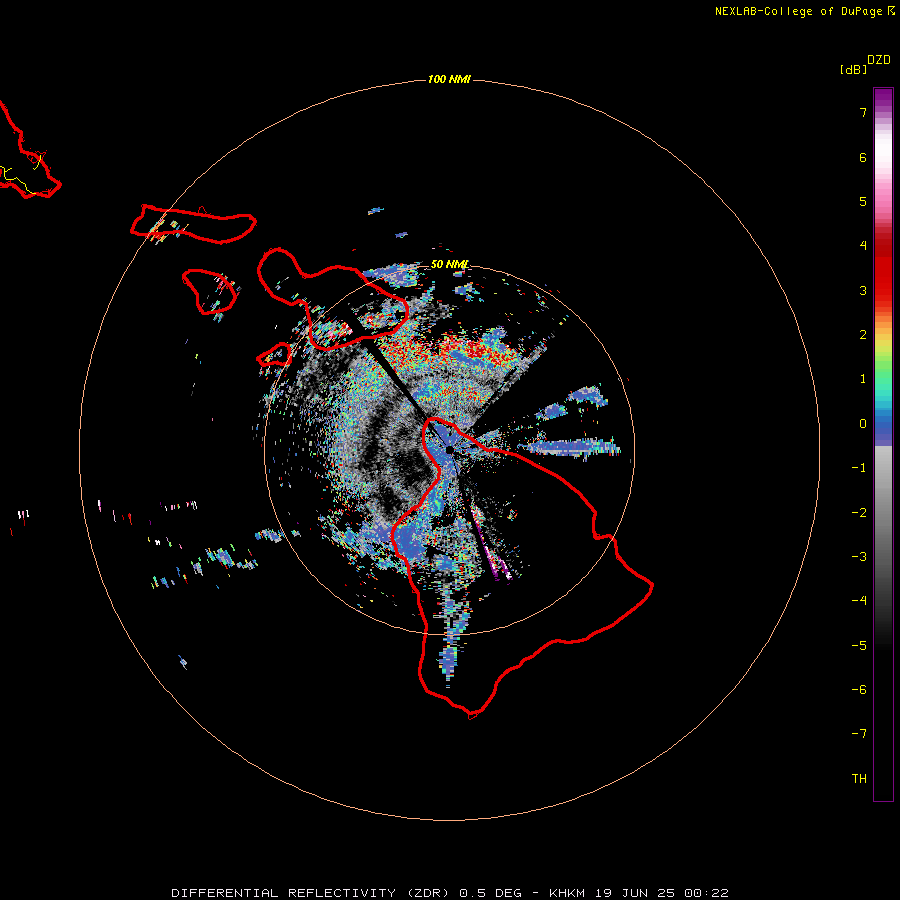This screenshot has height=900, width=900.
Task: Click the 5 value on color scale
Action: click(x=863, y=201)
